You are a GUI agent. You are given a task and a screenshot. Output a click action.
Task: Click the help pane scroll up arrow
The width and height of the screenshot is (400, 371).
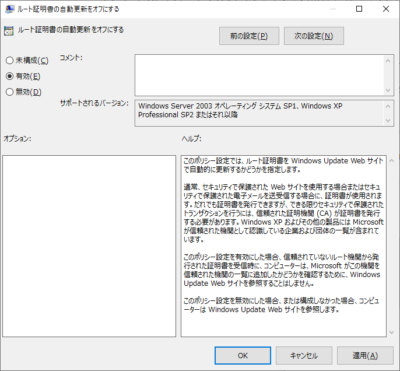coord(392,161)
